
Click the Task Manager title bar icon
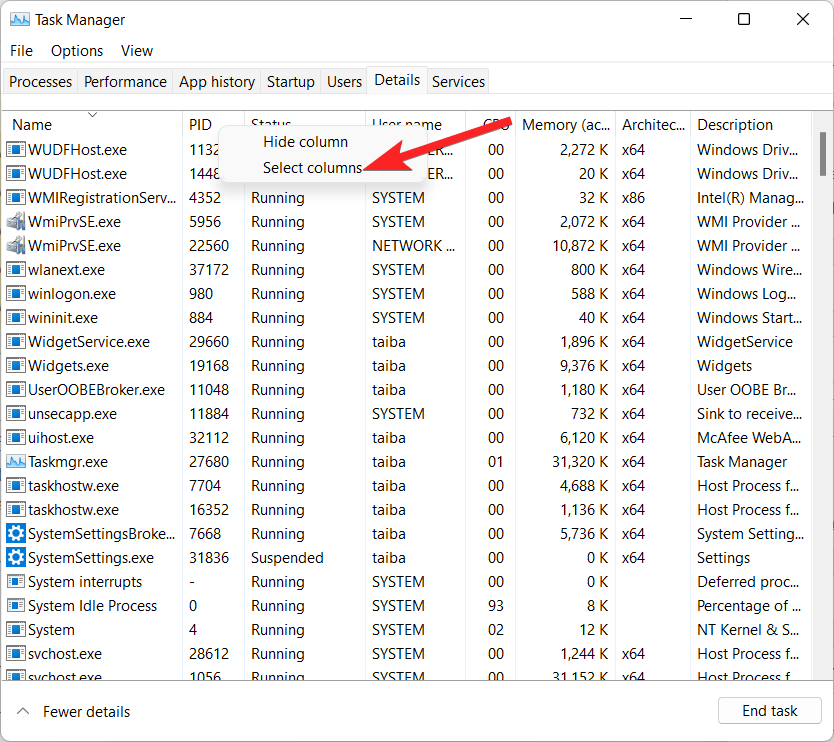click(20, 19)
